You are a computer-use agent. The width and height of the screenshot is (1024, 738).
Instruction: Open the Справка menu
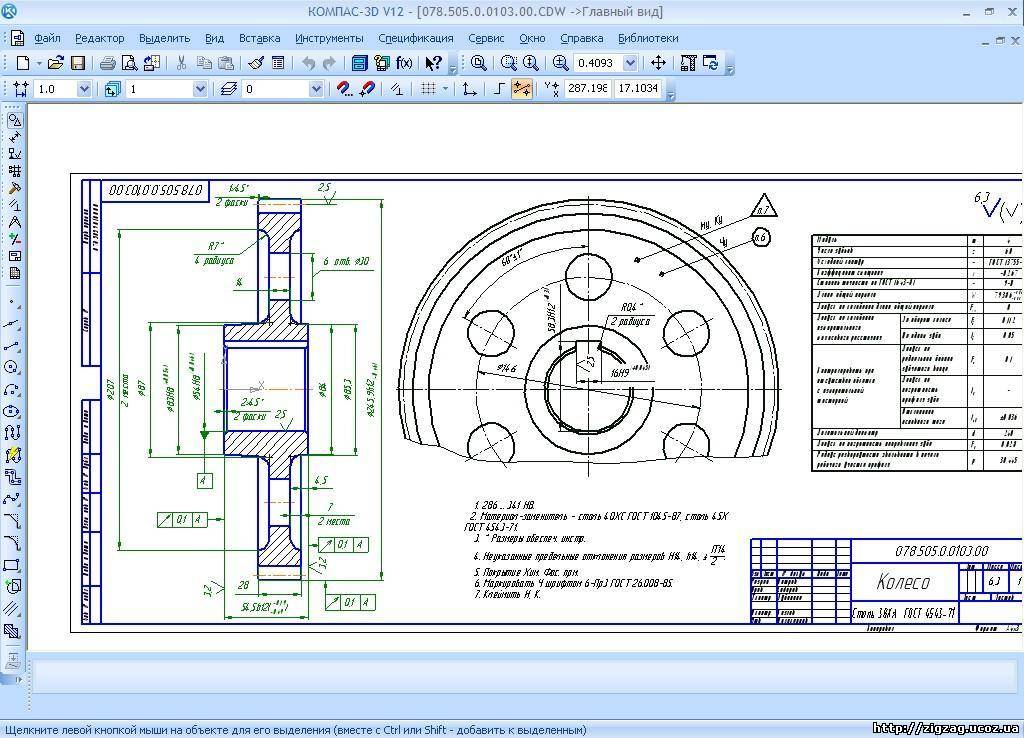[582, 38]
